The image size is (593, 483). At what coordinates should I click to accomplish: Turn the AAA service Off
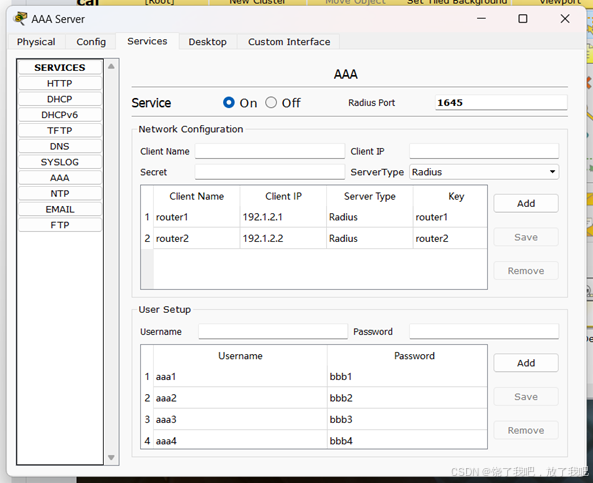tap(271, 103)
